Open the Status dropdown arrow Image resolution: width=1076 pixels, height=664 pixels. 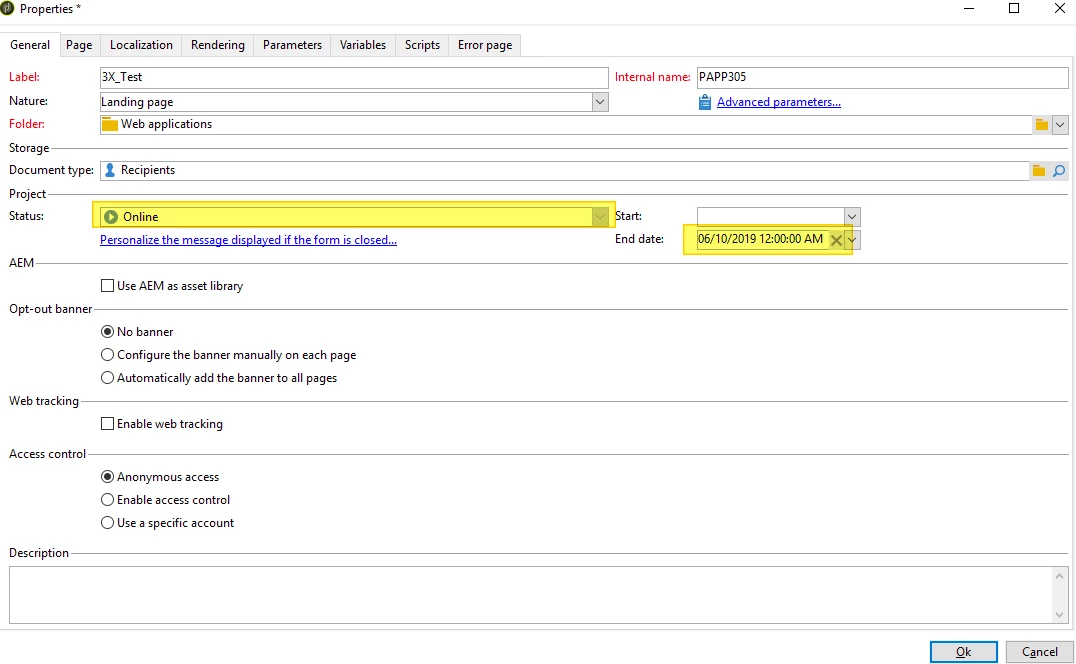click(x=600, y=217)
